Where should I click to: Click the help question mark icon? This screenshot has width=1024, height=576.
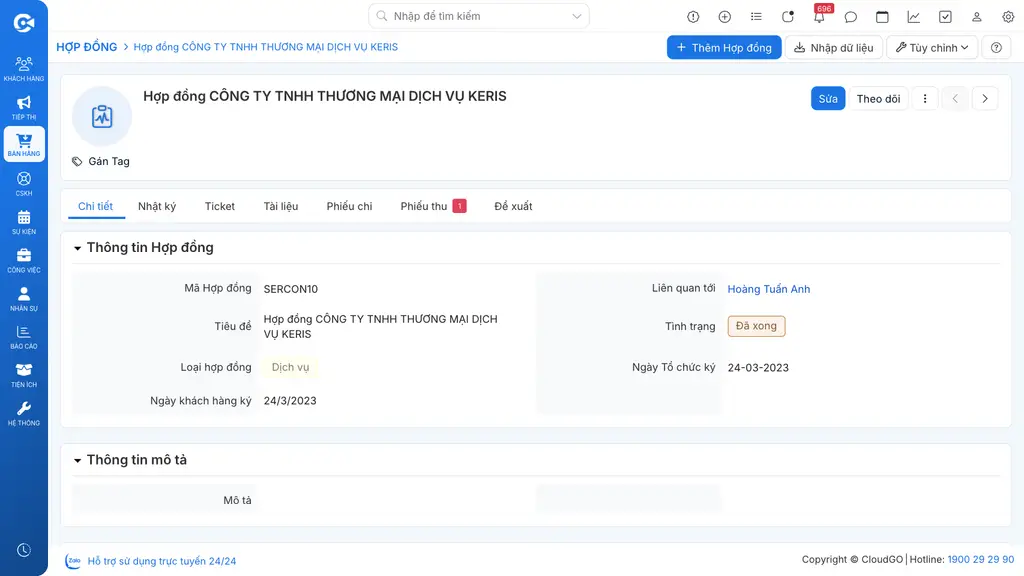click(x=996, y=48)
